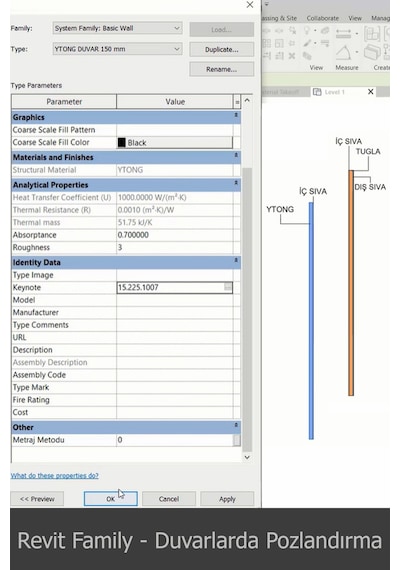Close the Type Properties dialog

pos(250,5)
